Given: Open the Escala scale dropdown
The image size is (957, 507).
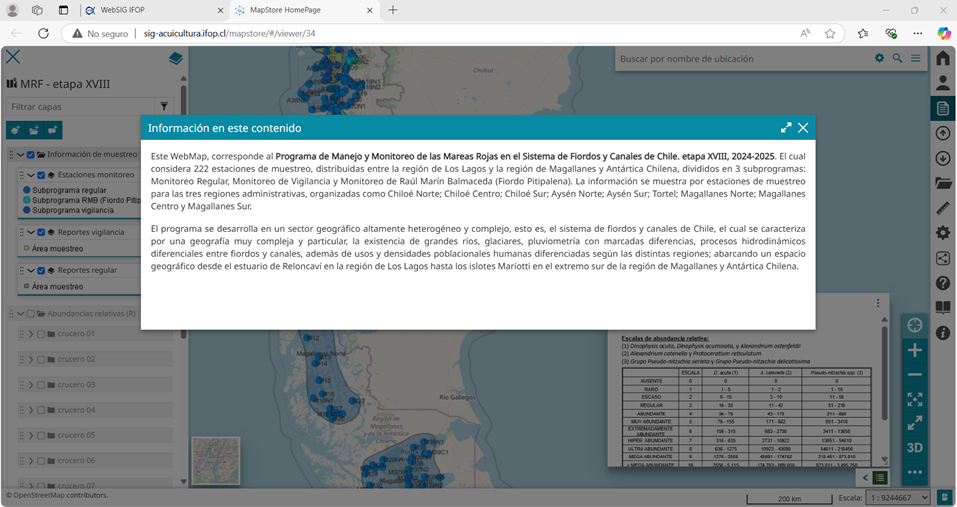Looking at the screenshot, I should [x=899, y=498].
